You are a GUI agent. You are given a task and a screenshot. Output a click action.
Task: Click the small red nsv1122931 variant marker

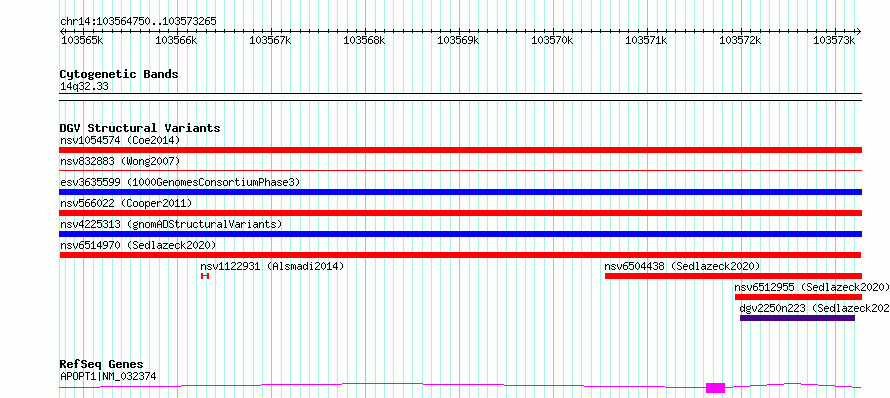click(205, 276)
